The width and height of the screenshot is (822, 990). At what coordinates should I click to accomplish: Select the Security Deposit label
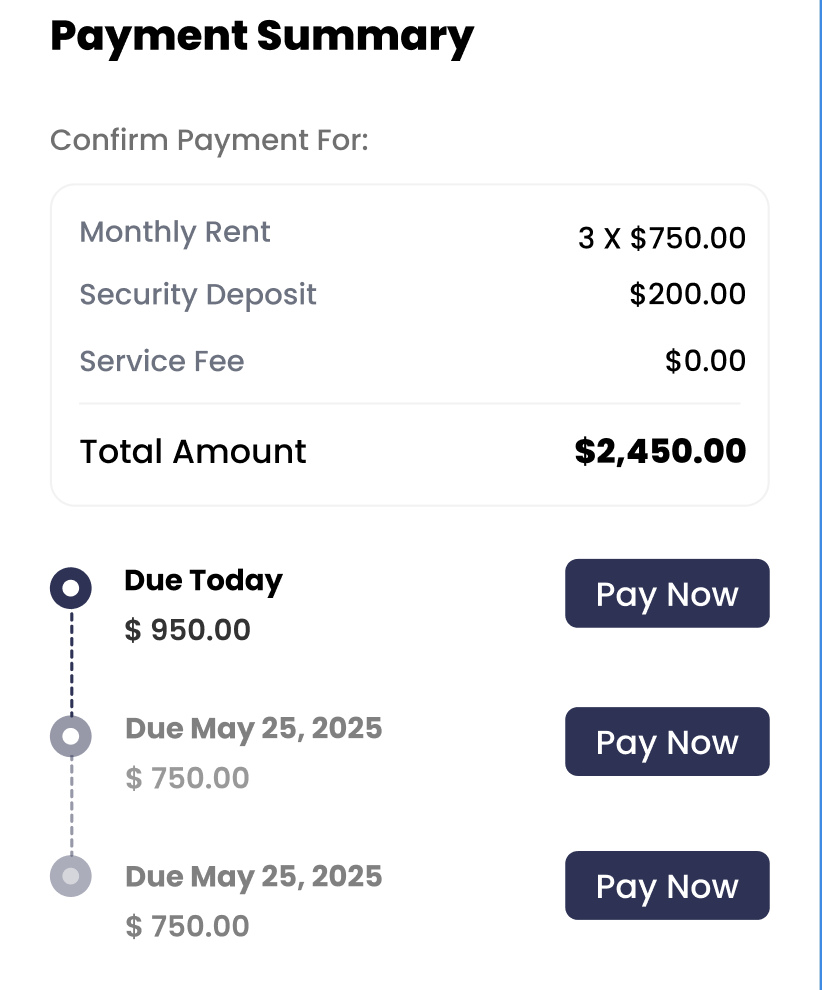click(x=198, y=295)
